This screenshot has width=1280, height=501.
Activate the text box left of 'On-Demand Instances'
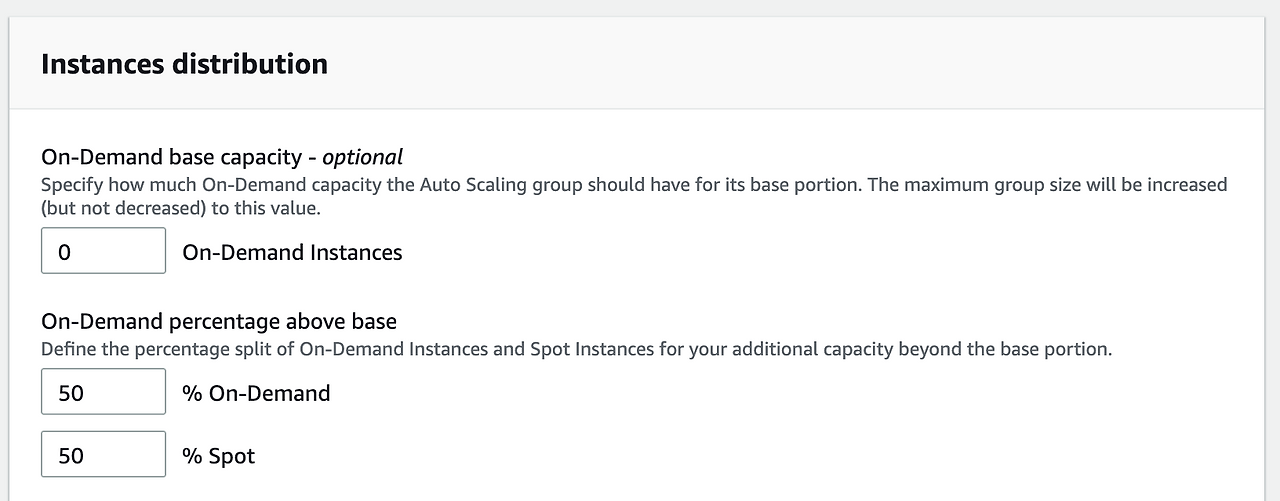point(103,251)
